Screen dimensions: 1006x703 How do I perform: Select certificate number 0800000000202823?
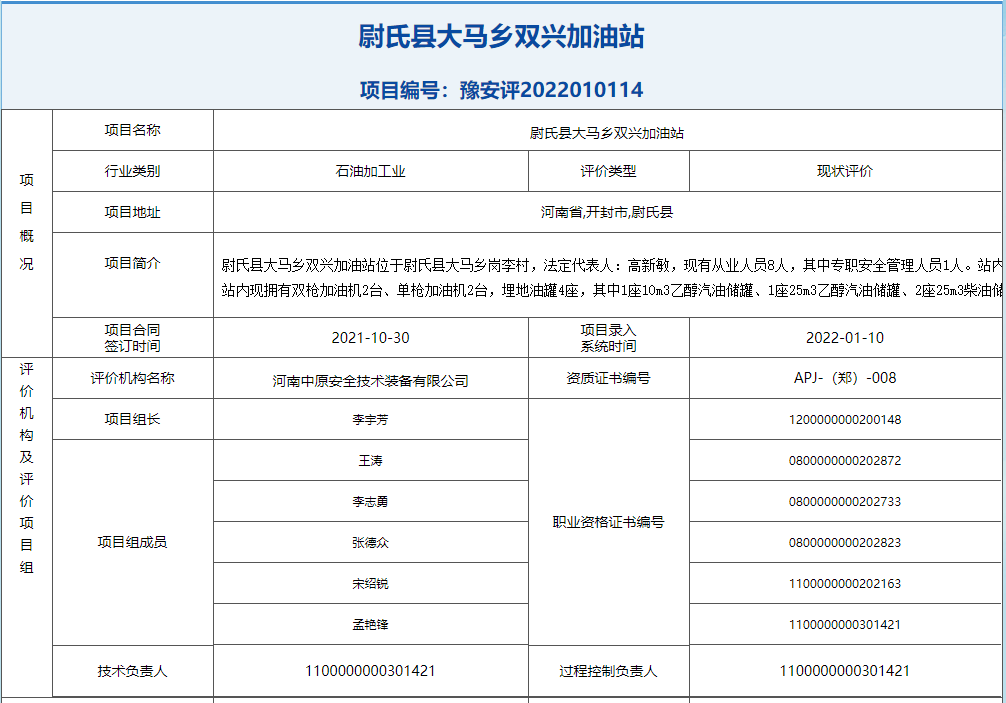[x=844, y=543]
